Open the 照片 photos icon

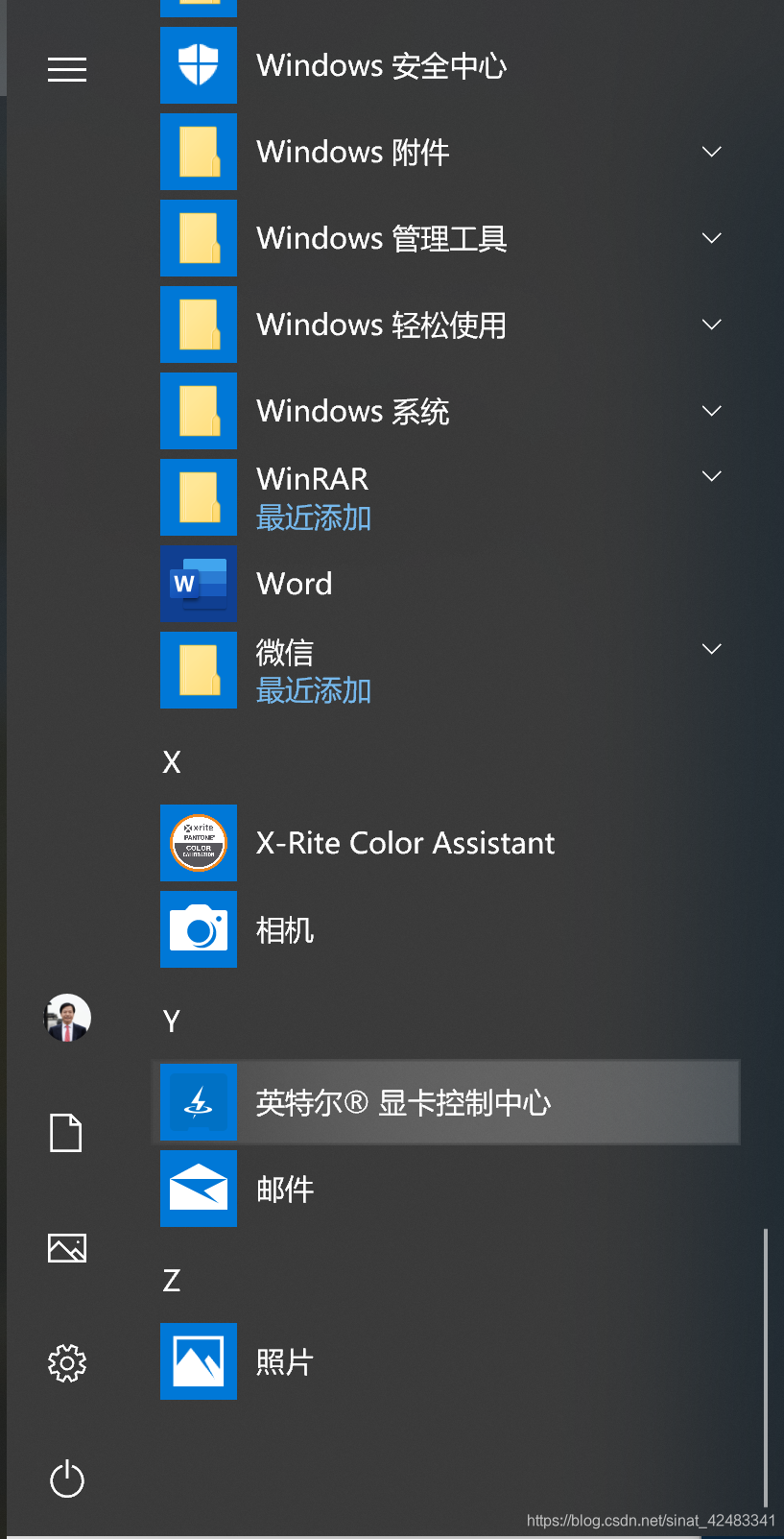(199, 1361)
